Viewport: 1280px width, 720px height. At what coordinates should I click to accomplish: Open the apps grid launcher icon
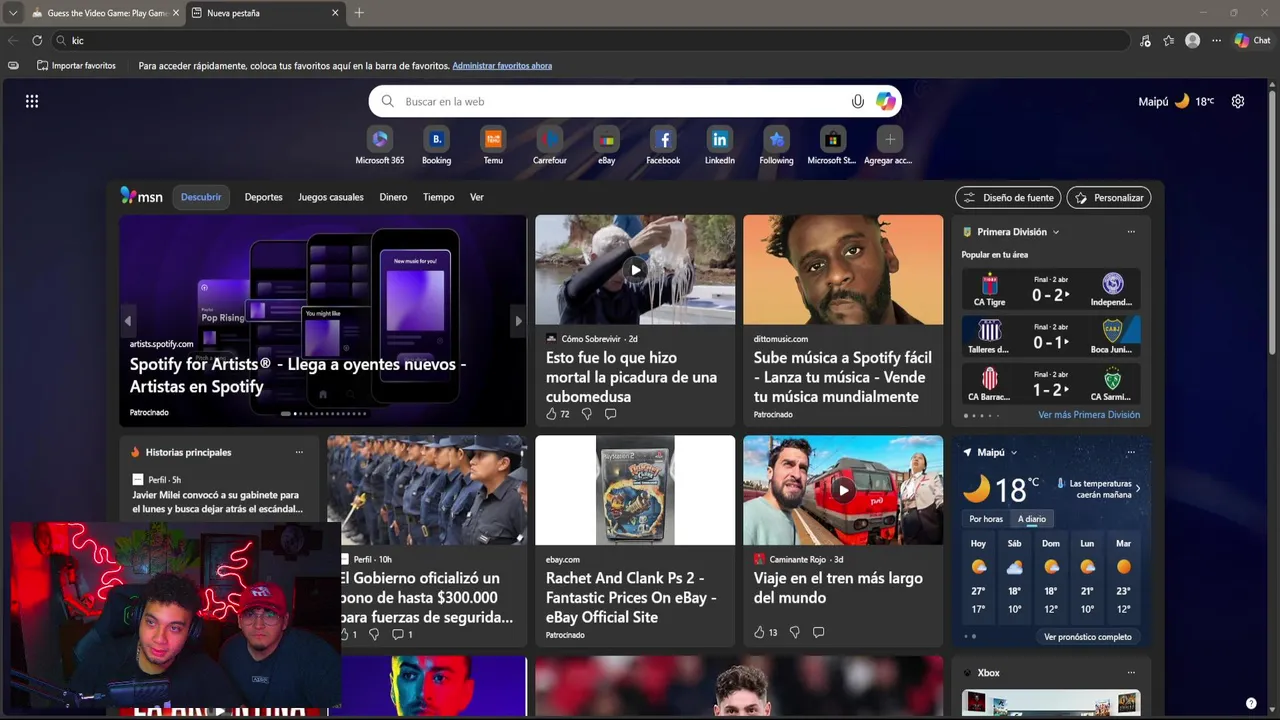tap(32, 101)
